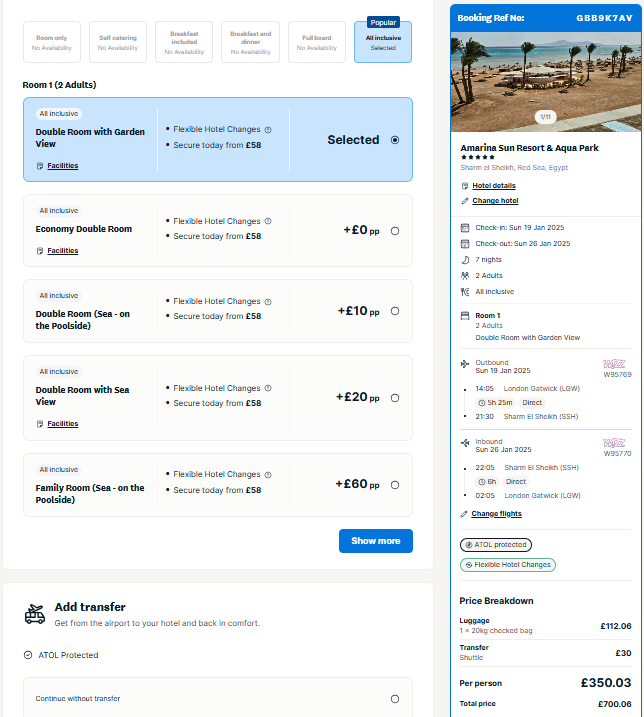Open the info icon in the Family Room row

268,475
